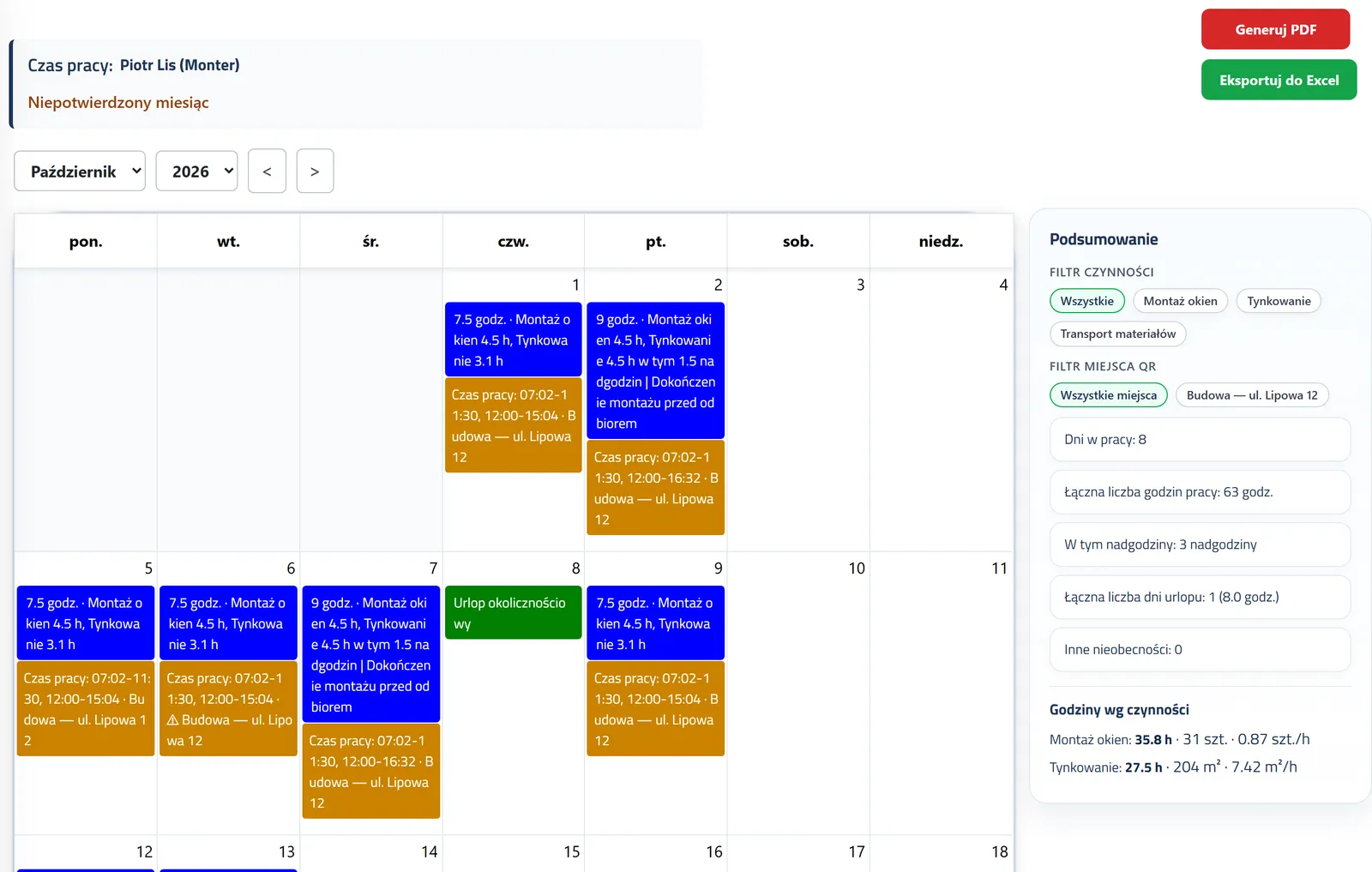
Task: Click day number 11 in the calendar
Action: pos(999,568)
